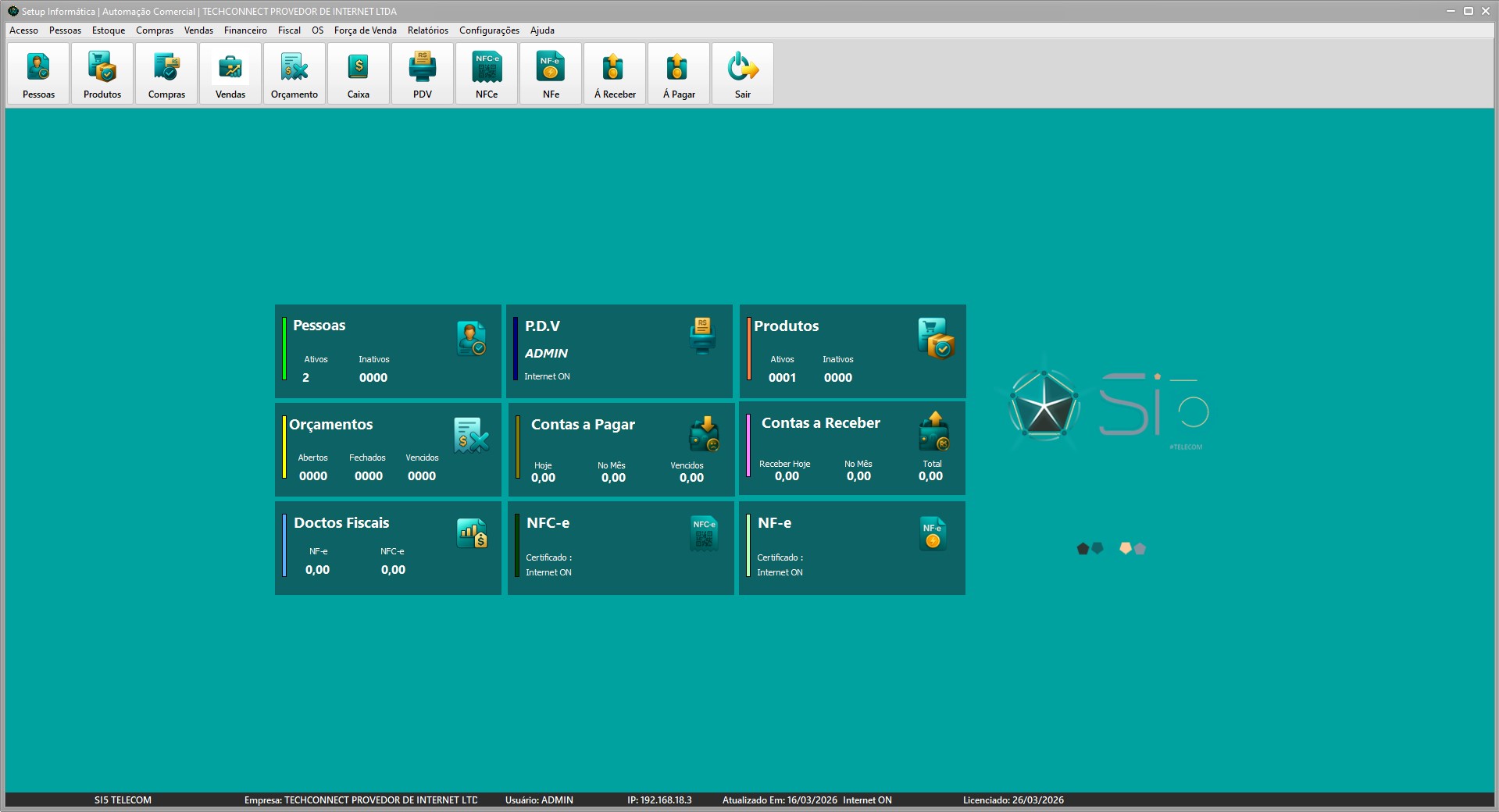Click the Pessoas card title
The image size is (1499, 812).
coord(319,326)
